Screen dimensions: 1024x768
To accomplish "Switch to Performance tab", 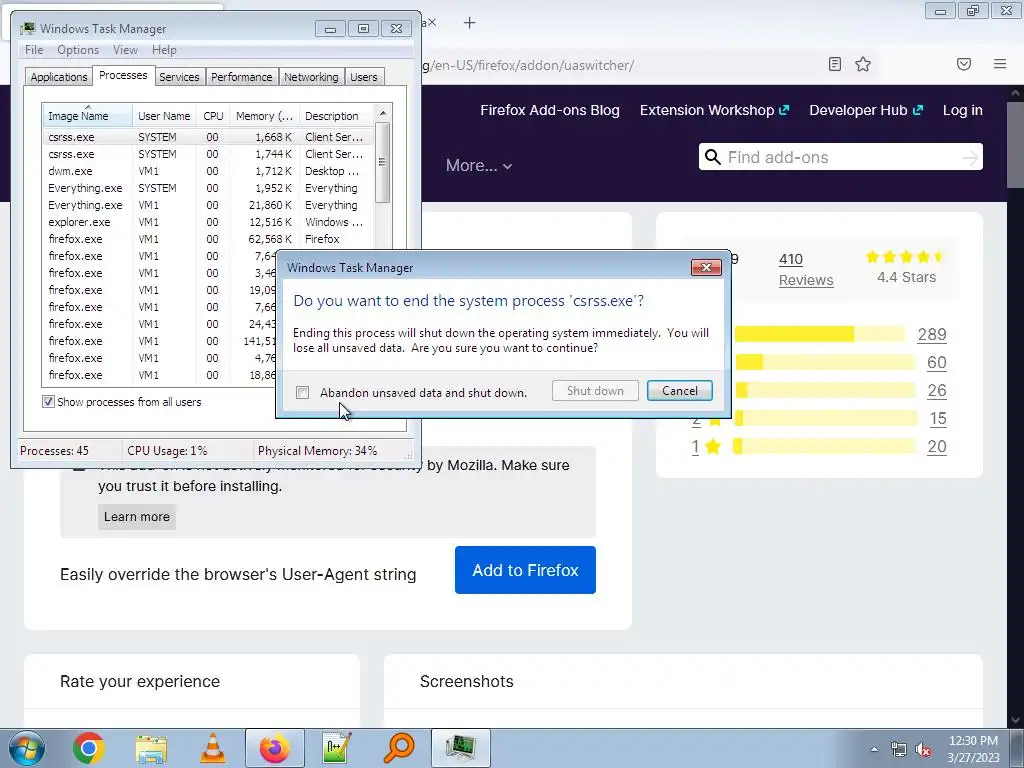I will 242,76.
